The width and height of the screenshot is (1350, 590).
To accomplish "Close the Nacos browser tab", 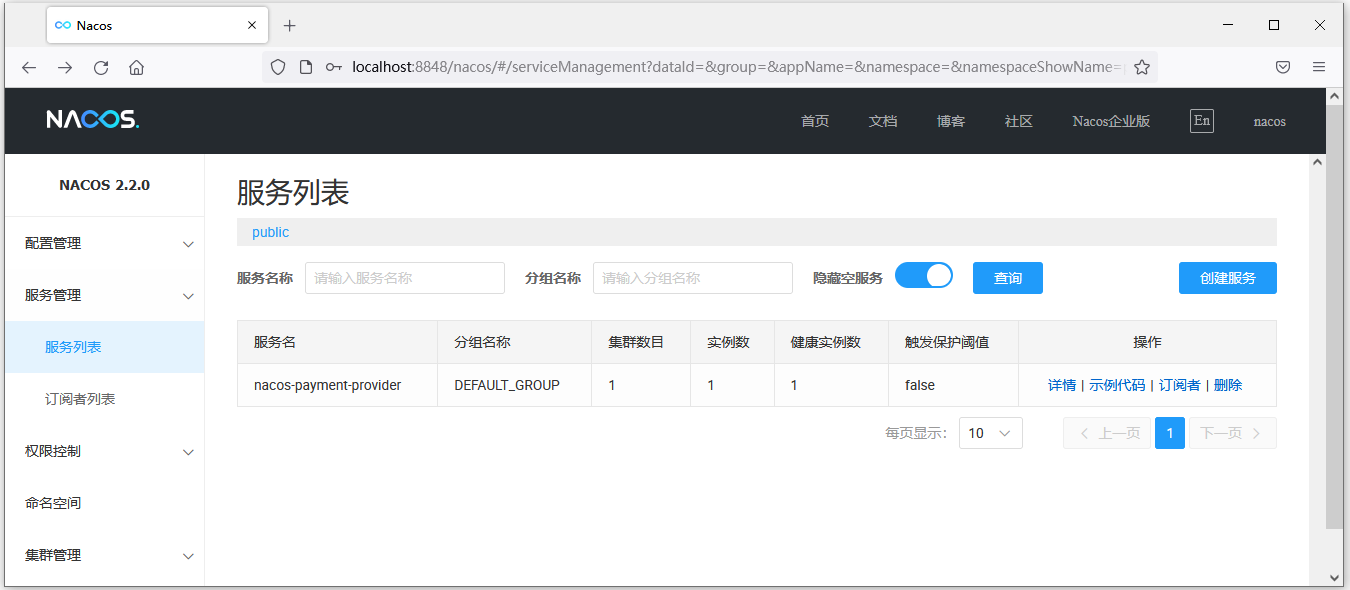I will (252, 25).
